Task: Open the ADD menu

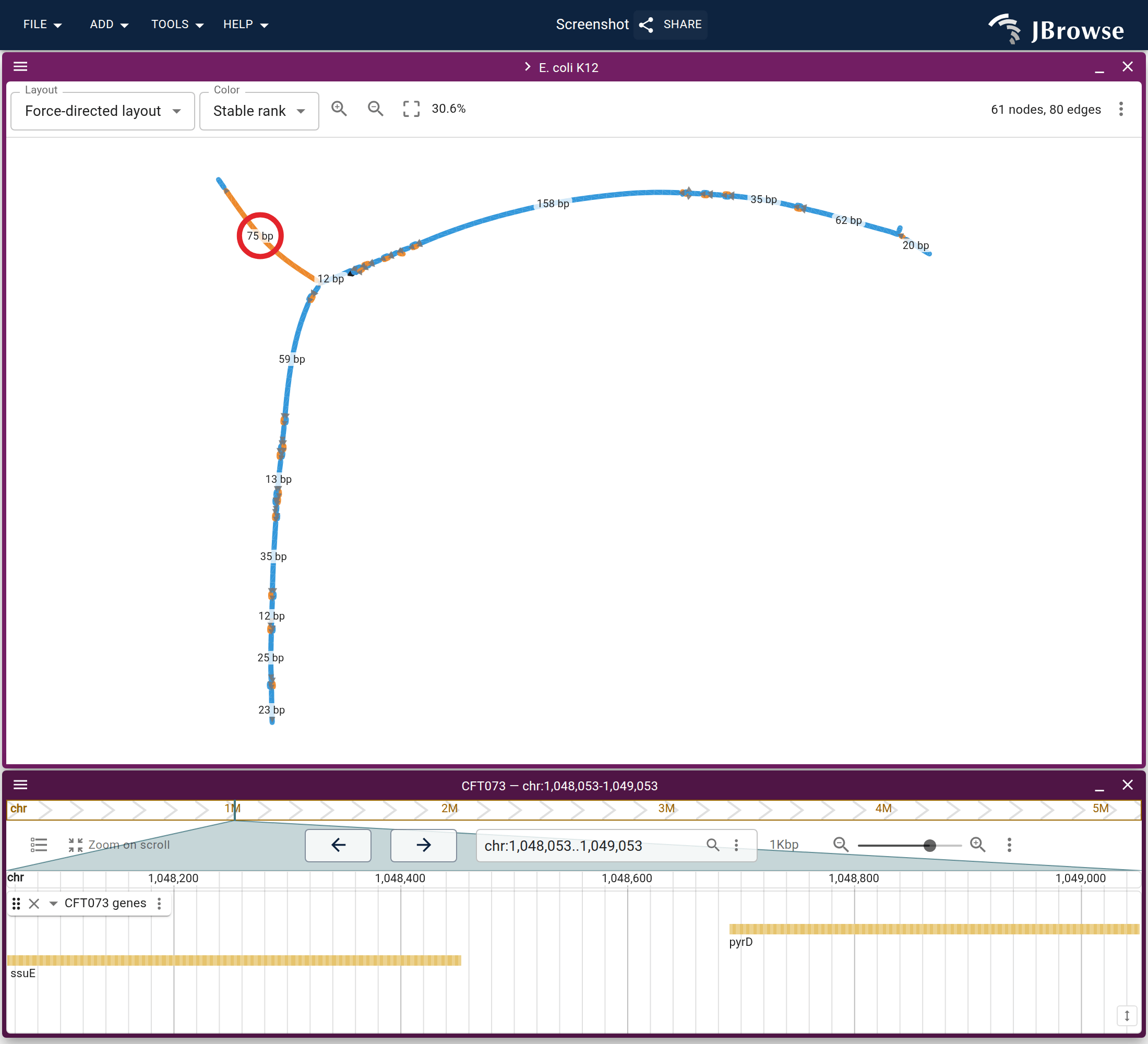Action: 109,25
